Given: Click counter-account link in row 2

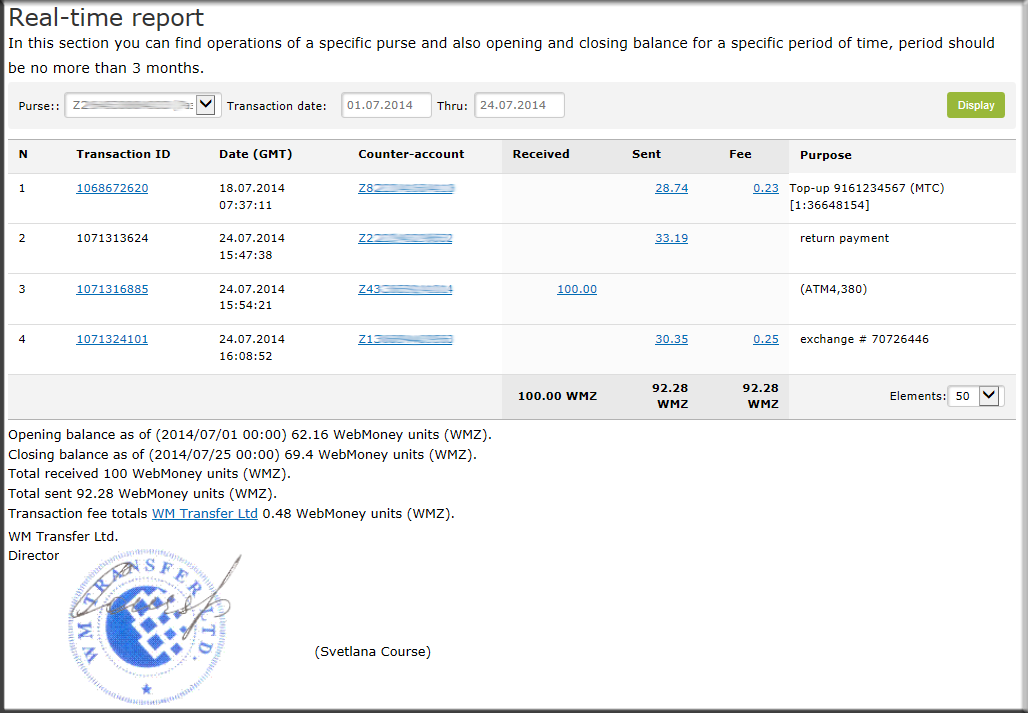Looking at the screenshot, I should click(405, 238).
